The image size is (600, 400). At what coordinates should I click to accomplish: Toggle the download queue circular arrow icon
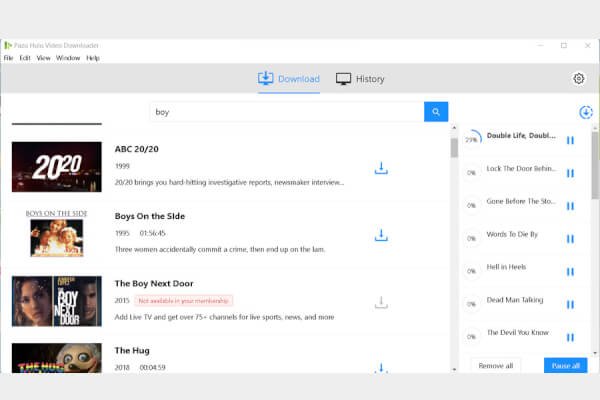[x=586, y=112]
